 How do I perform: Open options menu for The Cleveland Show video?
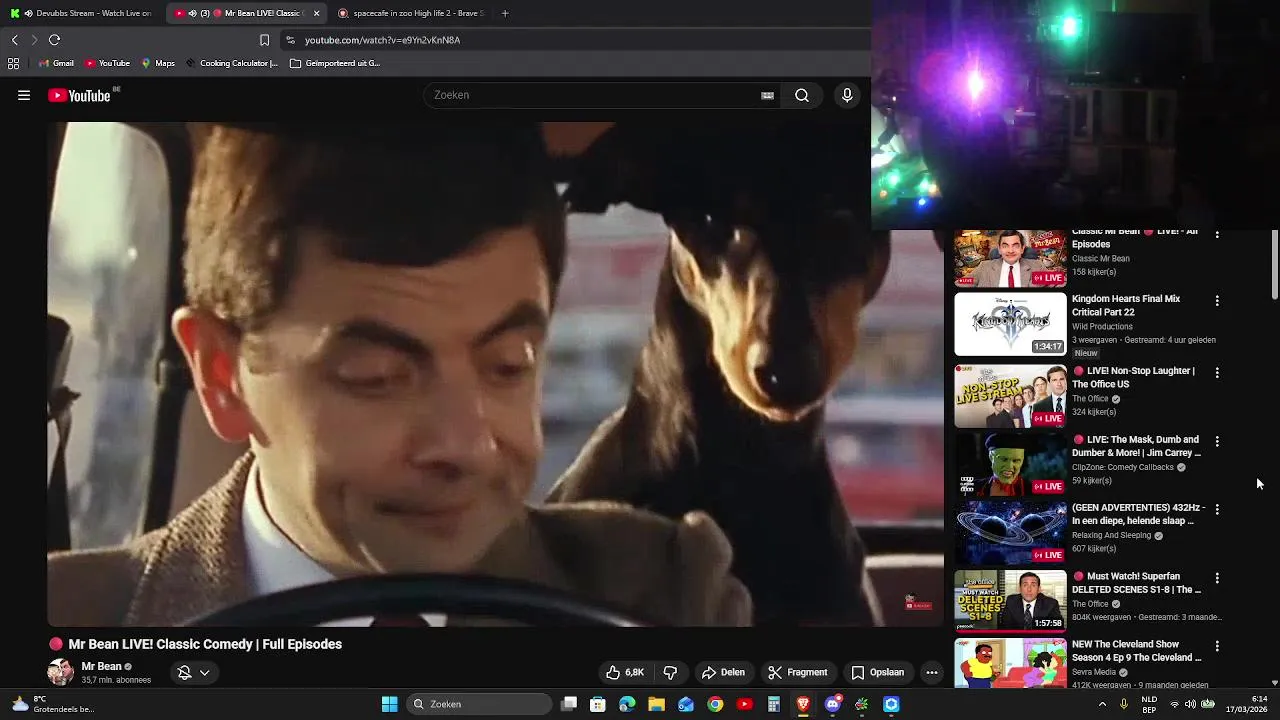(1217, 646)
